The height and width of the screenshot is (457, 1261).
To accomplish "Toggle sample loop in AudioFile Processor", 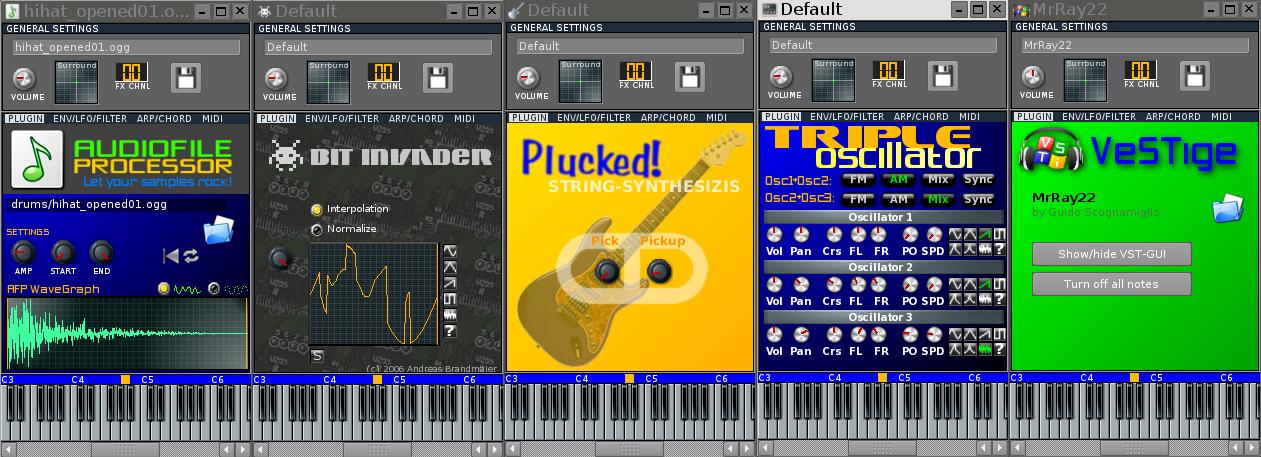I will (x=191, y=256).
